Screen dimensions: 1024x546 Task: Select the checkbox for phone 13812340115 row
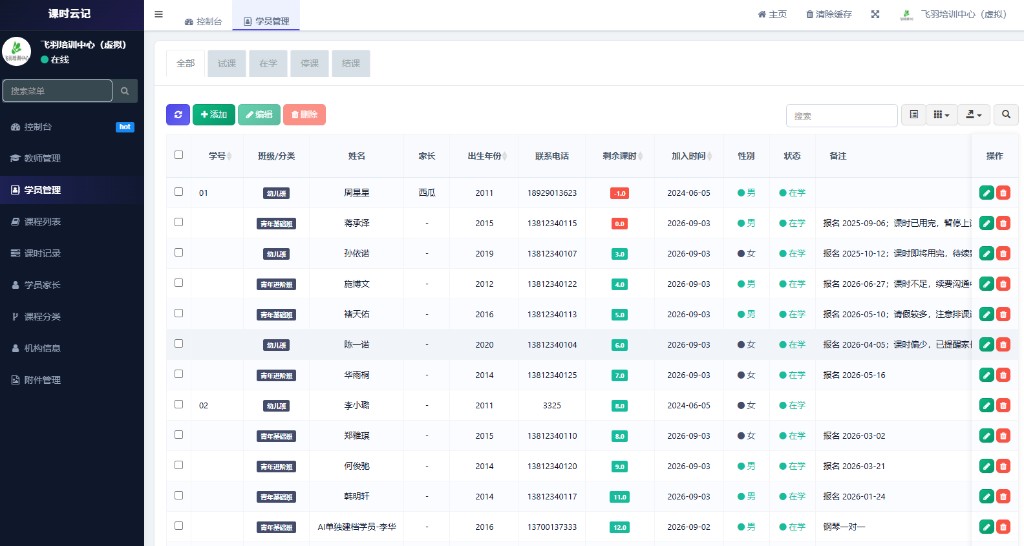click(179, 222)
